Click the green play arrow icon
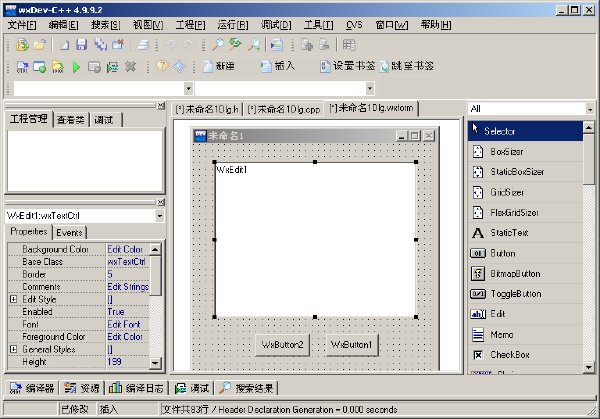This screenshot has width=600, height=419. click(x=76, y=67)
